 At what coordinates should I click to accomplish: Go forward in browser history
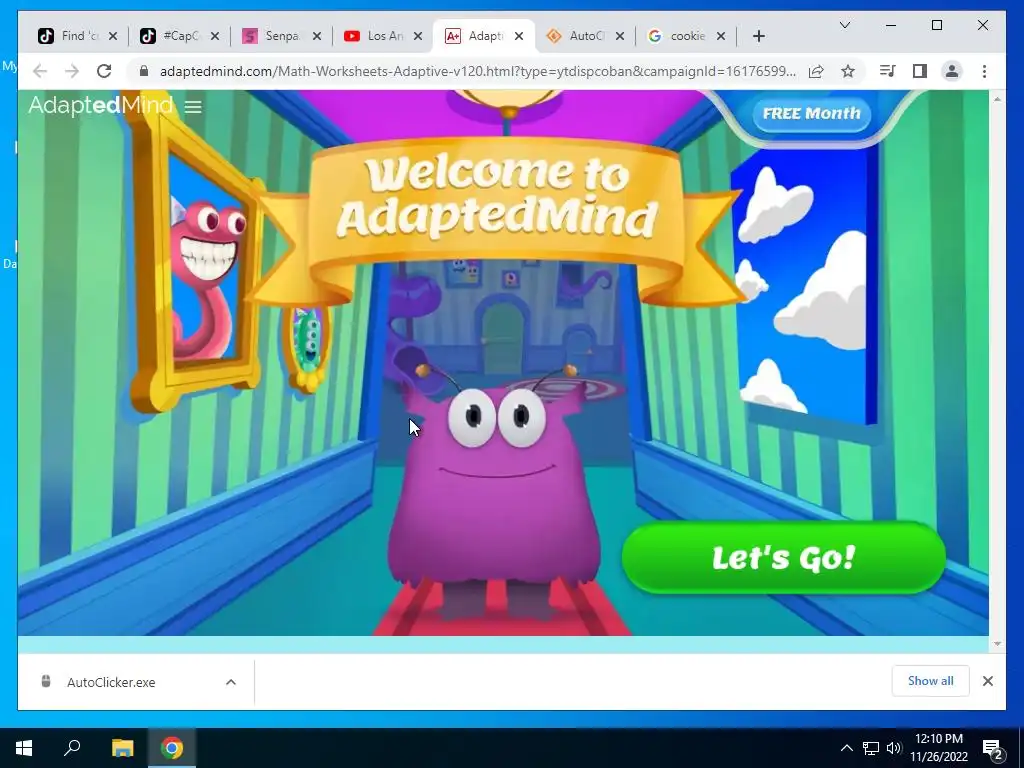click(72, 71)
